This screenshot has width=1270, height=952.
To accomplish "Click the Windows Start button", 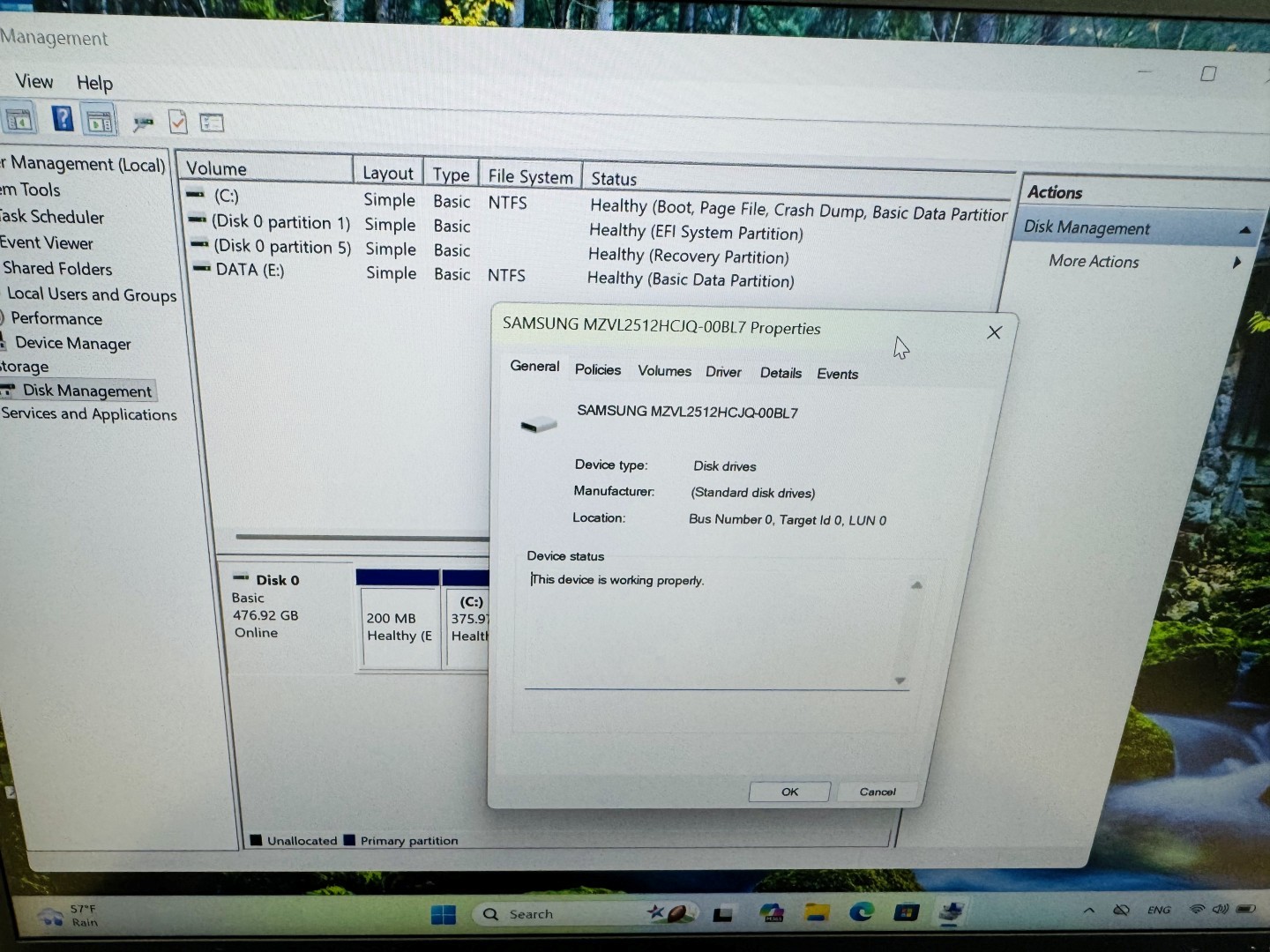I will click(x=444, y=914).
